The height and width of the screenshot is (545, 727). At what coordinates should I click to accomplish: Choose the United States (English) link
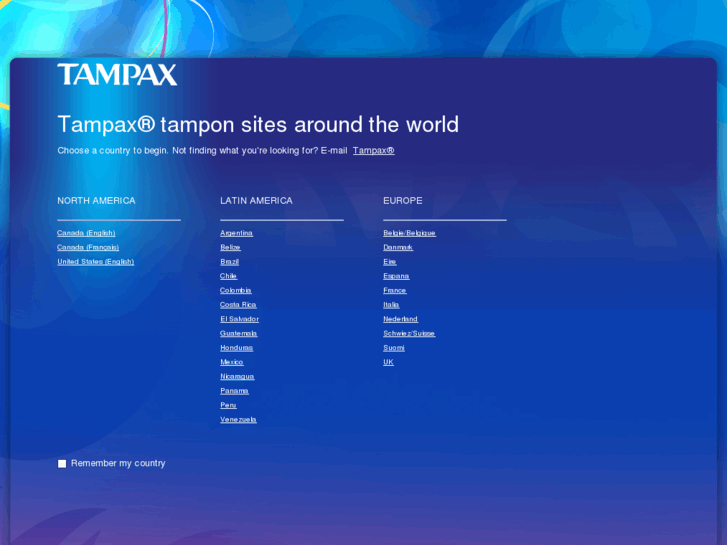pos(96,262)
